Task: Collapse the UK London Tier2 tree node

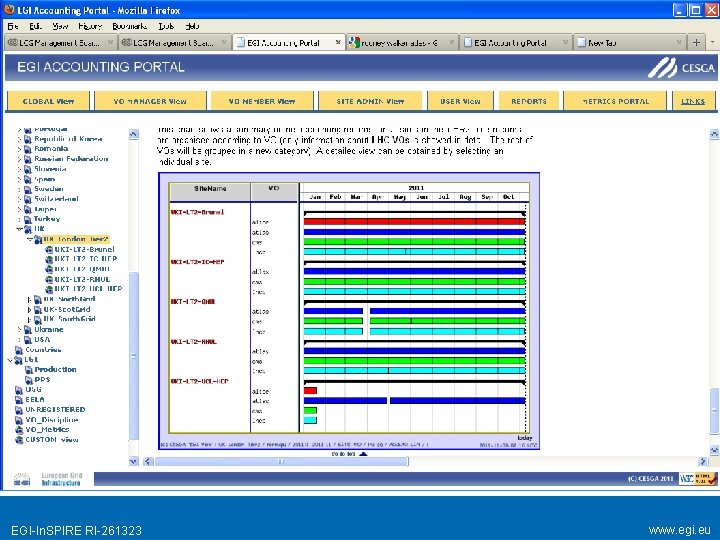Action: pos(30,239)
